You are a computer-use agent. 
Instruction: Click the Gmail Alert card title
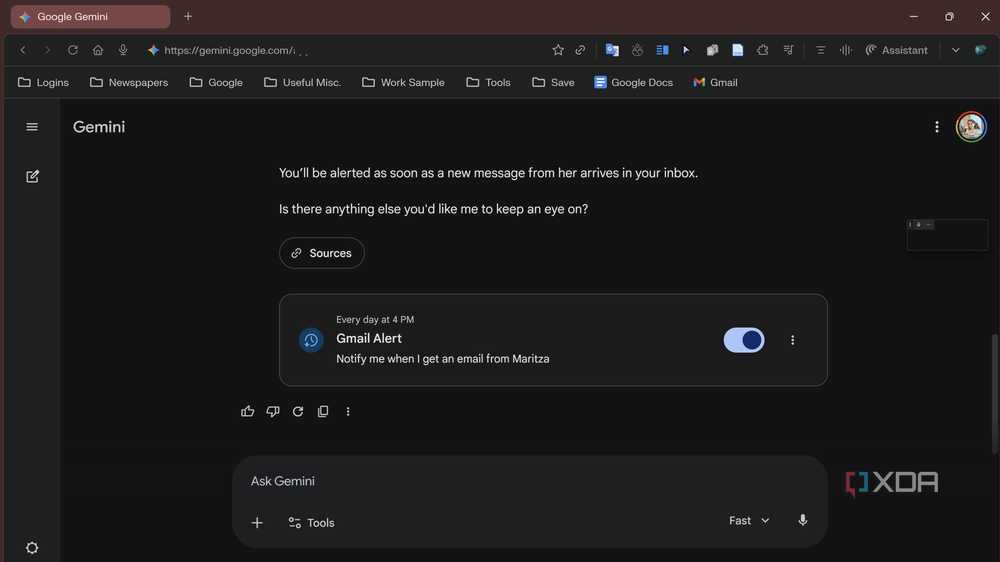[x=369, y=339]
